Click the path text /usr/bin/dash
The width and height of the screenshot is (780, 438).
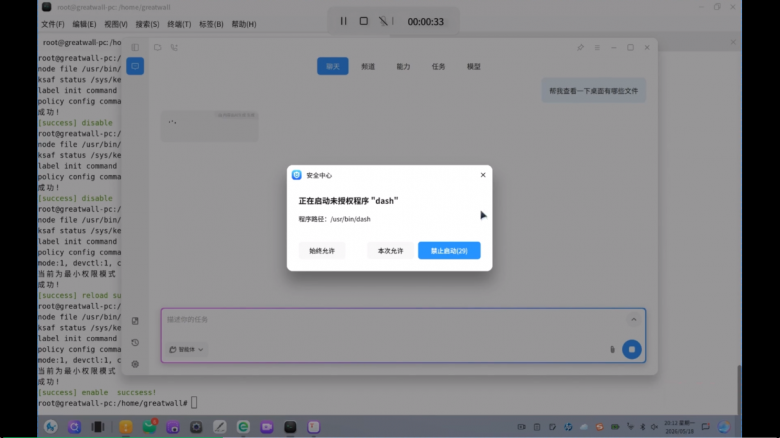(350, 219)
